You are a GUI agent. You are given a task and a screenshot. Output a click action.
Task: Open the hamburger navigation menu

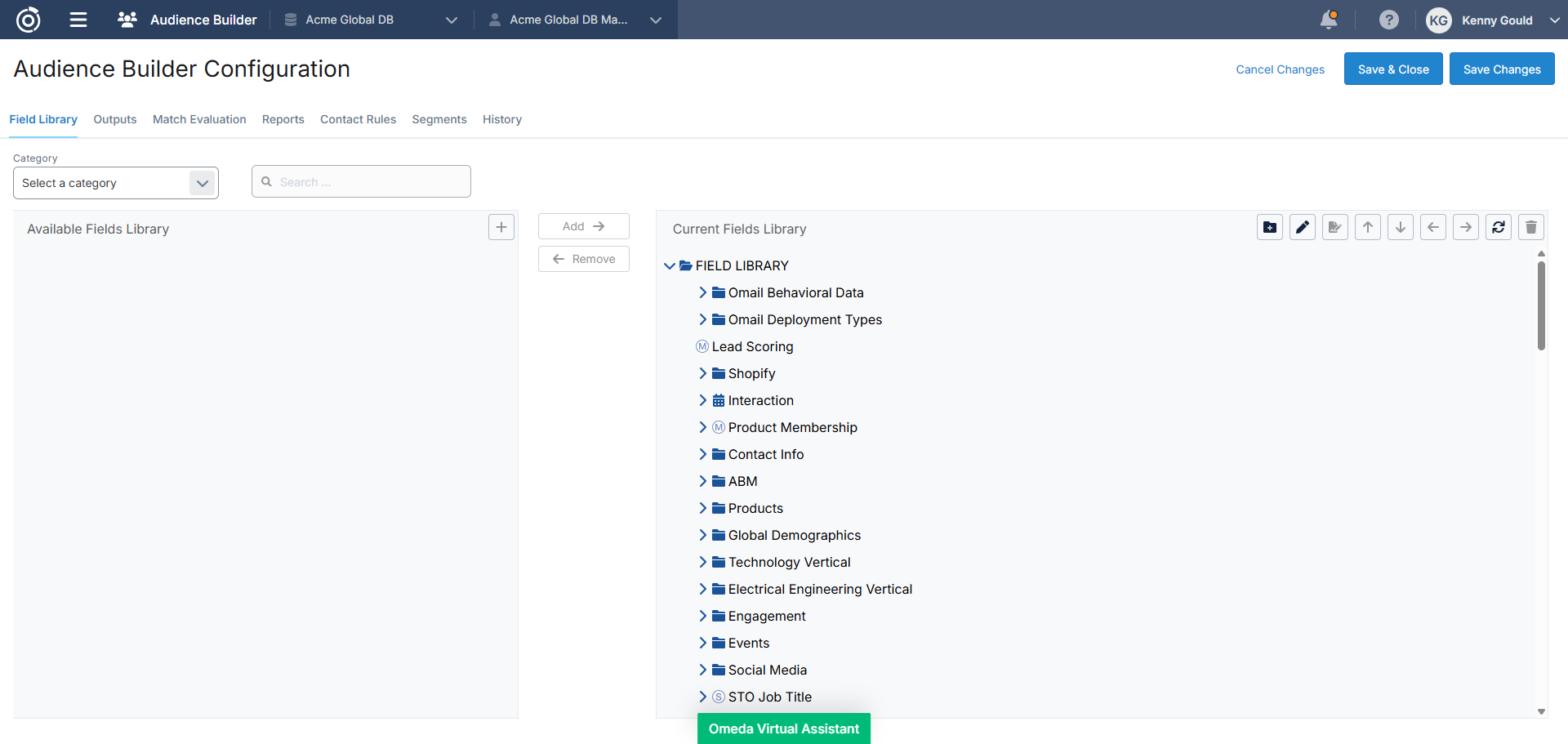(x=78, y=20)
